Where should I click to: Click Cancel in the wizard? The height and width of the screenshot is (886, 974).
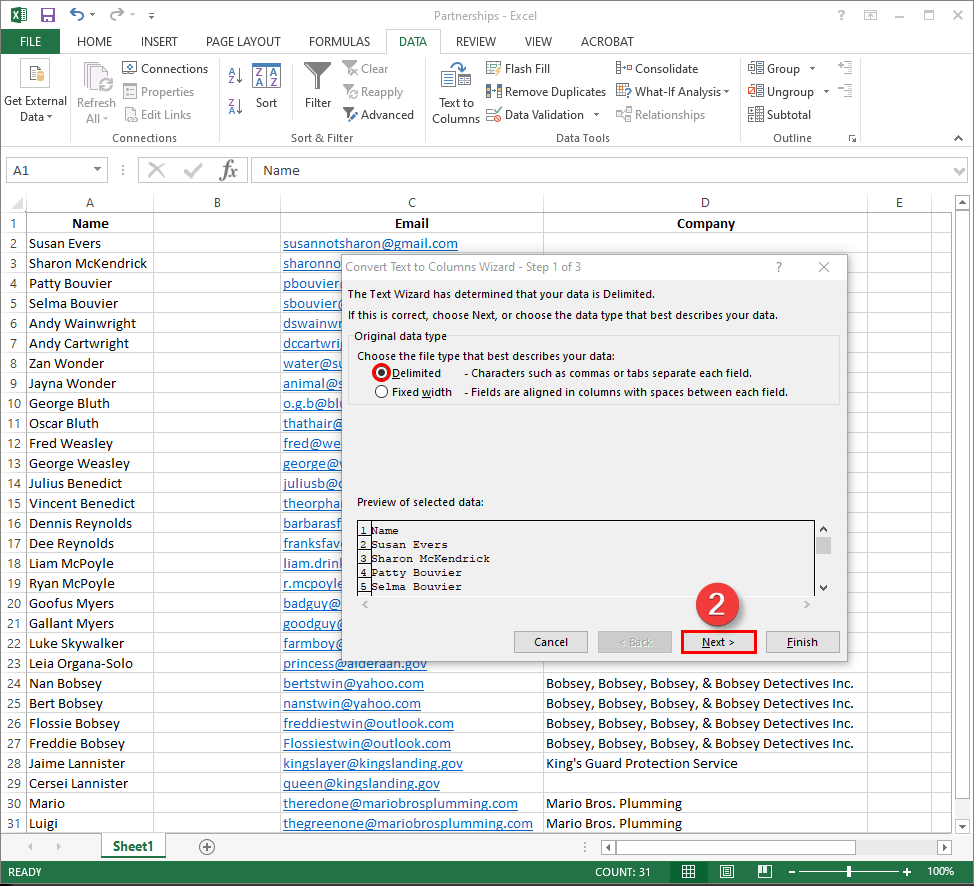tap(551, 642)
